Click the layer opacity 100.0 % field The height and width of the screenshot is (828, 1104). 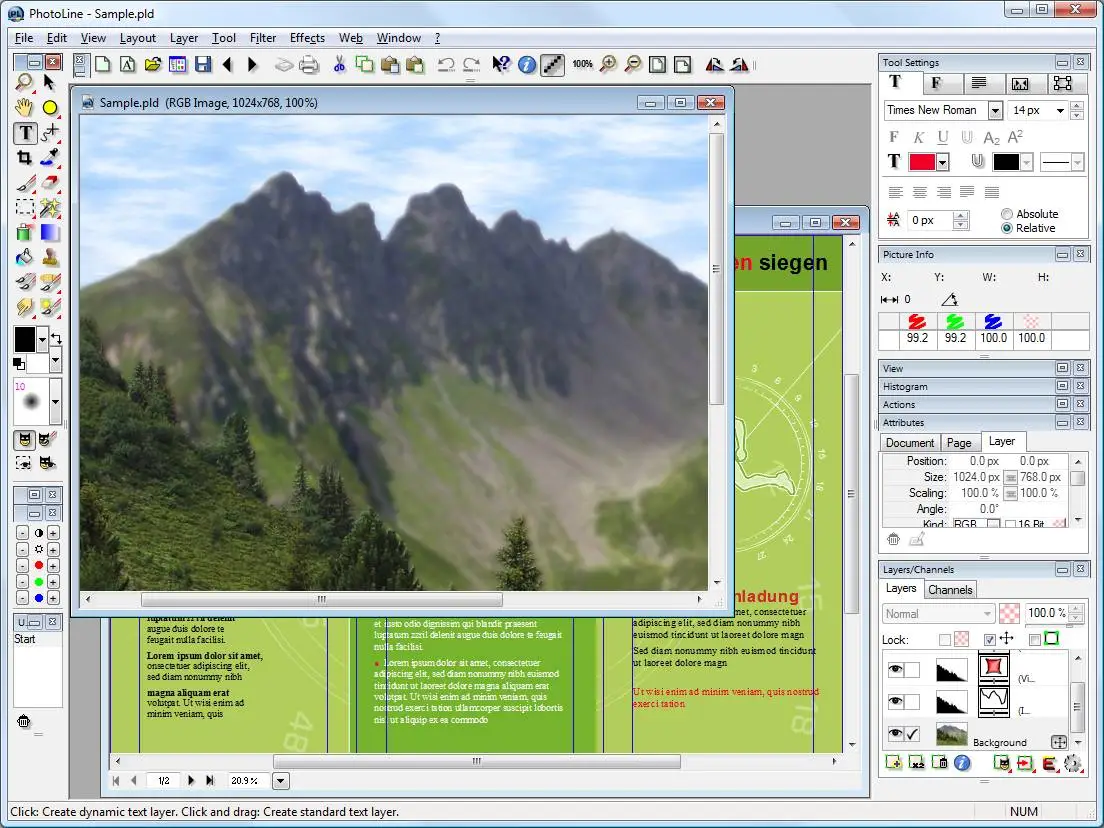(1046, 613)
